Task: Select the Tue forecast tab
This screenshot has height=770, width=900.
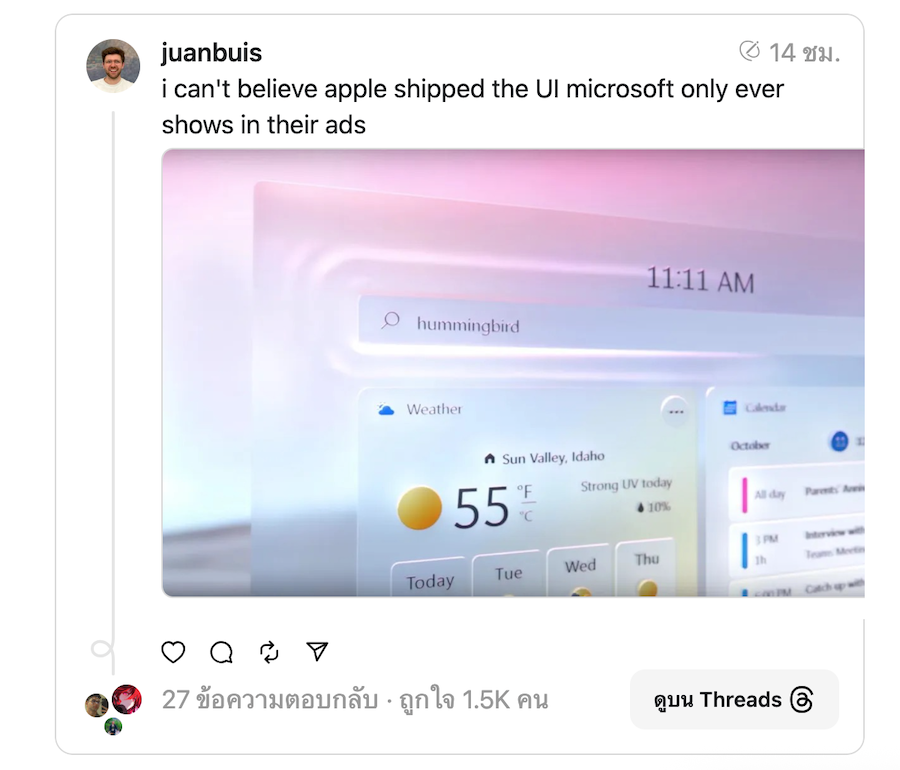Action: (509, 574)
